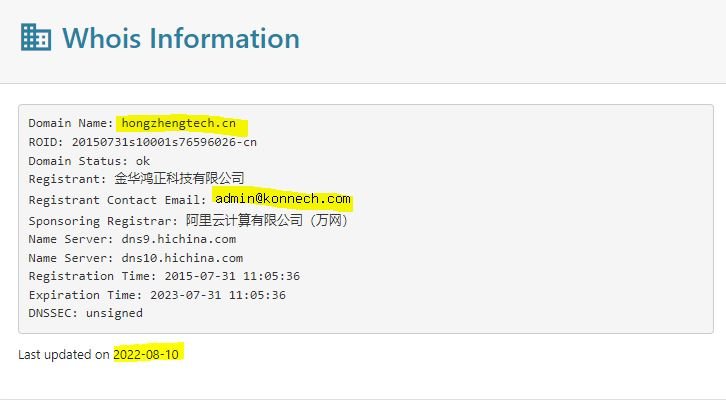Click the Registrant company name in Chinese

(179, 178)
